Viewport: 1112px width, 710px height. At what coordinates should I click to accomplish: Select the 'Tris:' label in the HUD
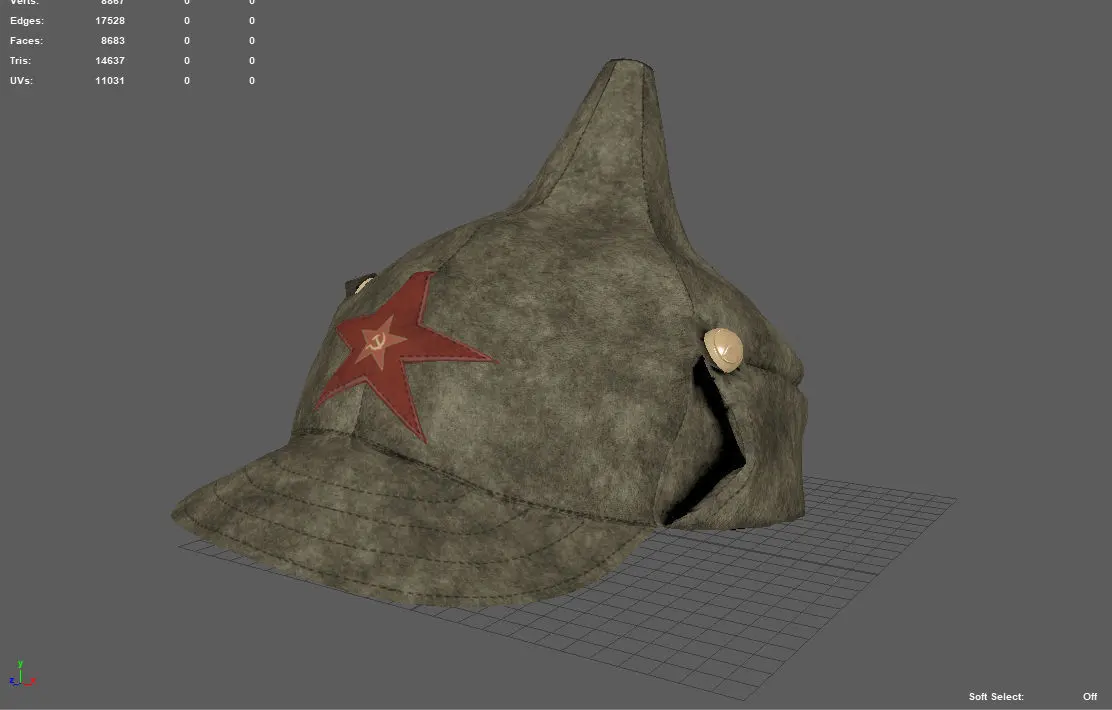(21, 60)
